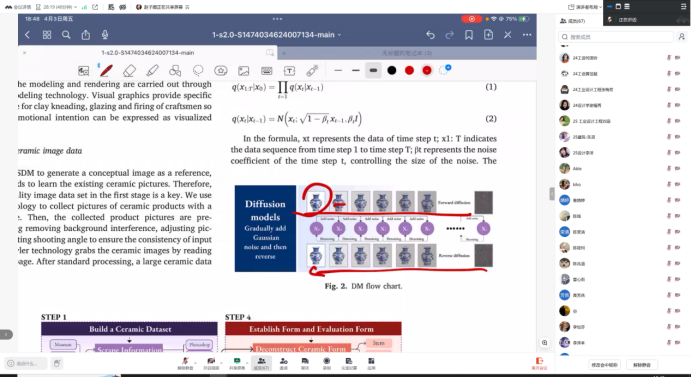Select the insert Image tool
Image resolution: width=692 pixels, height=378 pixels.
[x=244, y=71]
